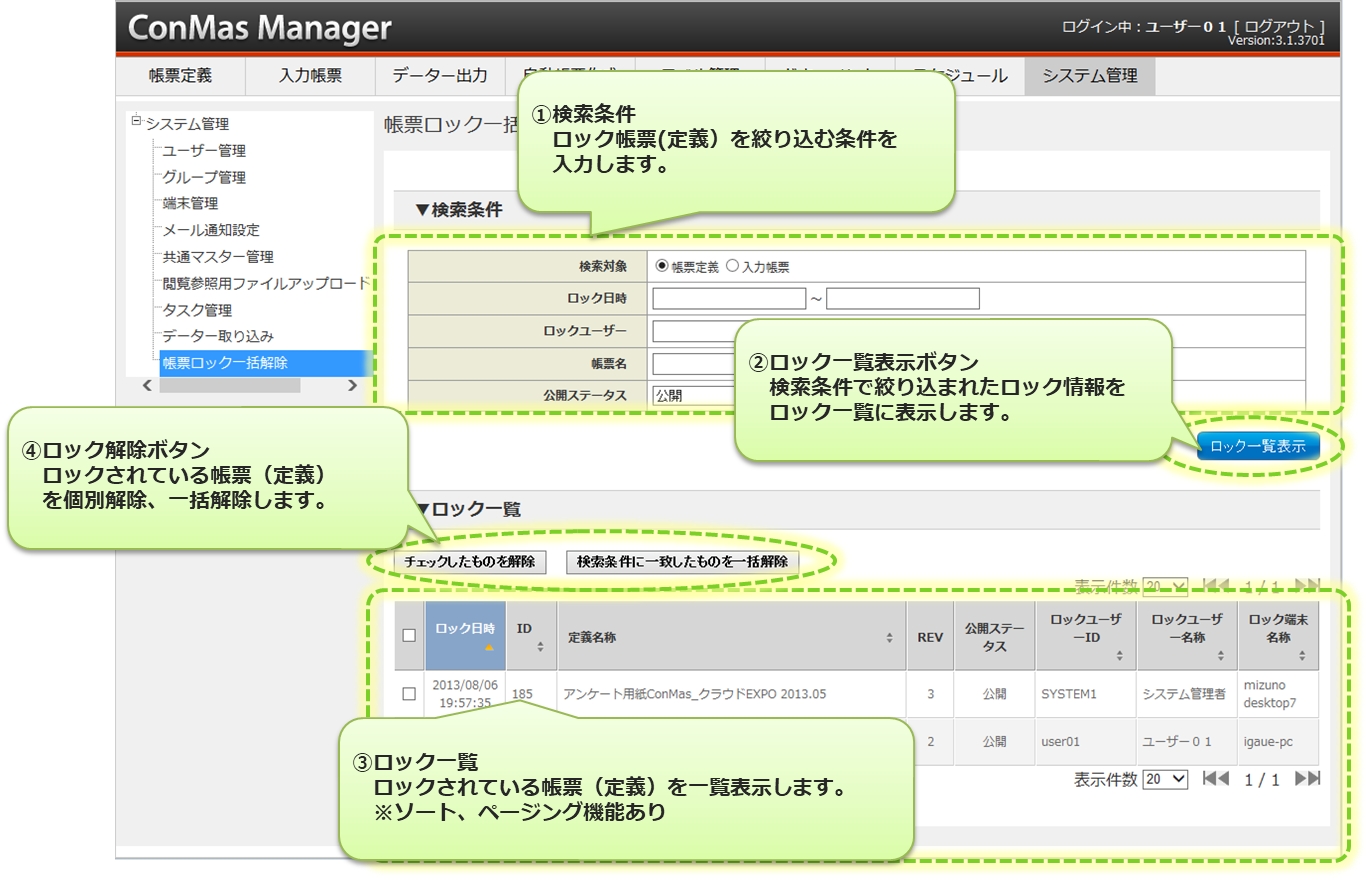
Task: Sort by ロックユーザーID column arrows
Action: pos(1119,656)
